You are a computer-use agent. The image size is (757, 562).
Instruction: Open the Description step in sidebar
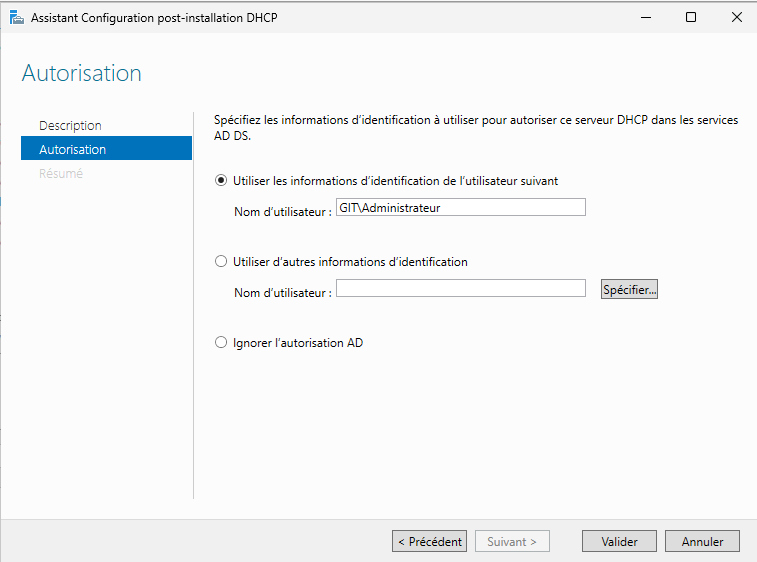pyautogui.click(x=70, y=126)
